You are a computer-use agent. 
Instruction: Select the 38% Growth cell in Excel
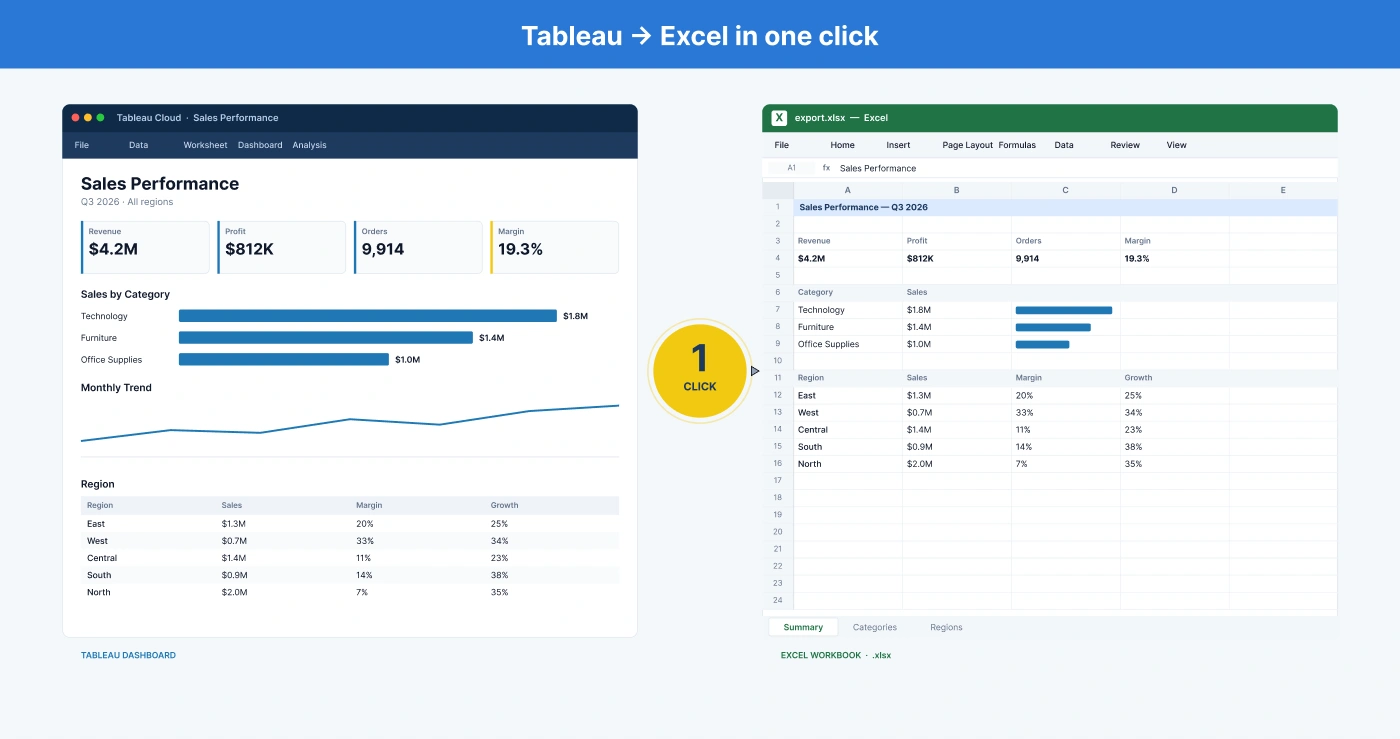point(1174,447)
